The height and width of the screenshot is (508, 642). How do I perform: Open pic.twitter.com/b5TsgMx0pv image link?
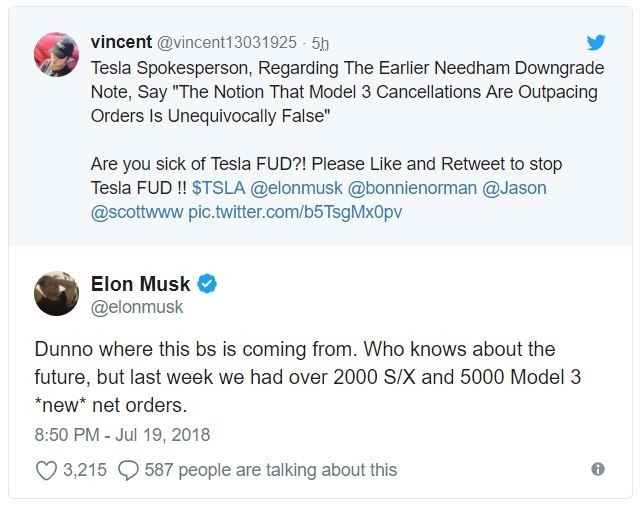pos(295,212)
